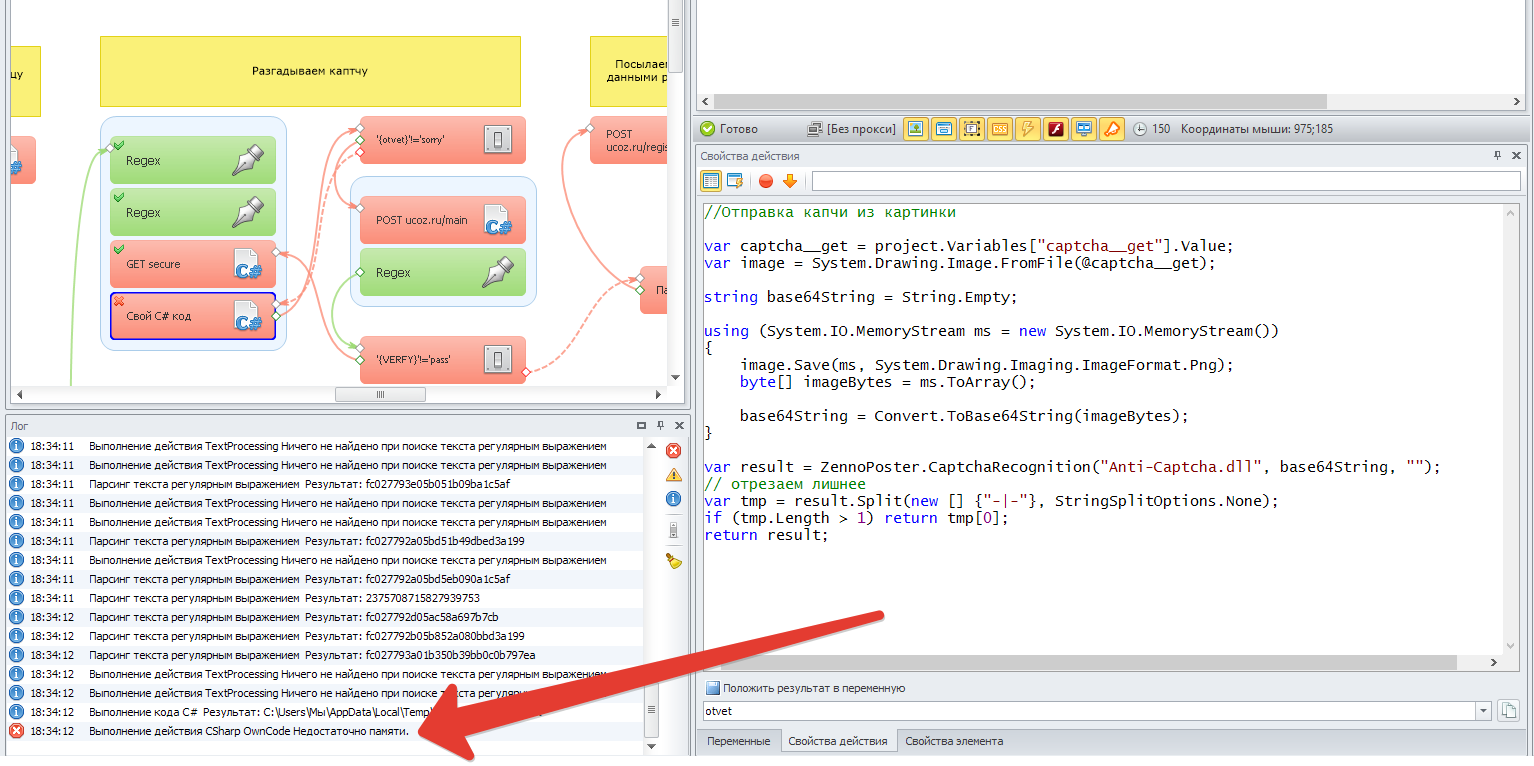Click copy button next to otvet field
Image resolution: width=1534 pixels, height=766 pixels.
[1509, 711]
